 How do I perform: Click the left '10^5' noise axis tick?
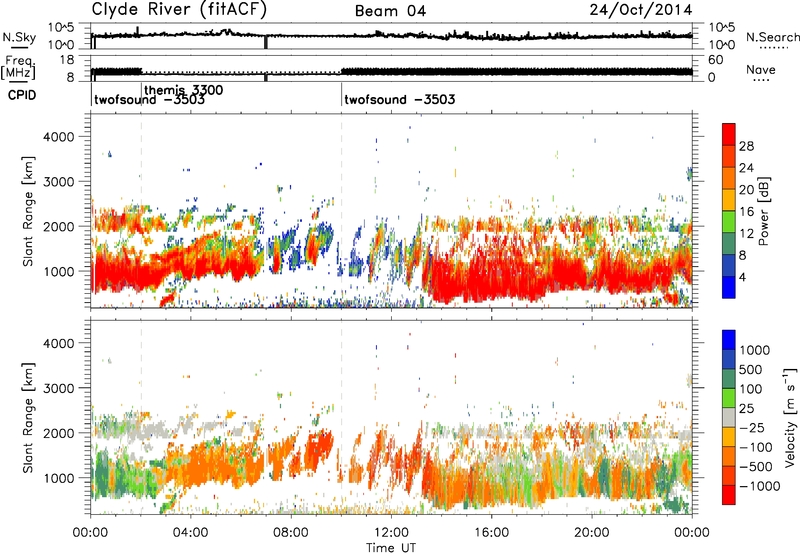click(x=61, y=27)
